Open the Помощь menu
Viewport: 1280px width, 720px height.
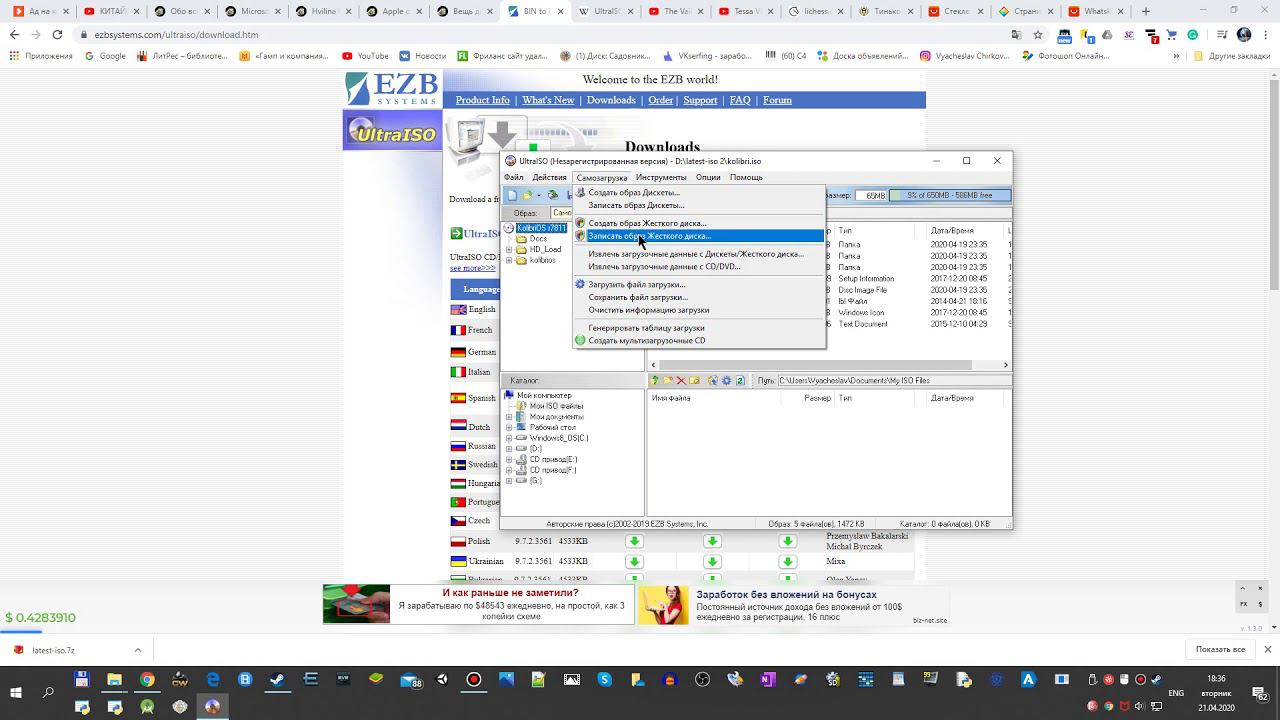(x=746, y=177)
